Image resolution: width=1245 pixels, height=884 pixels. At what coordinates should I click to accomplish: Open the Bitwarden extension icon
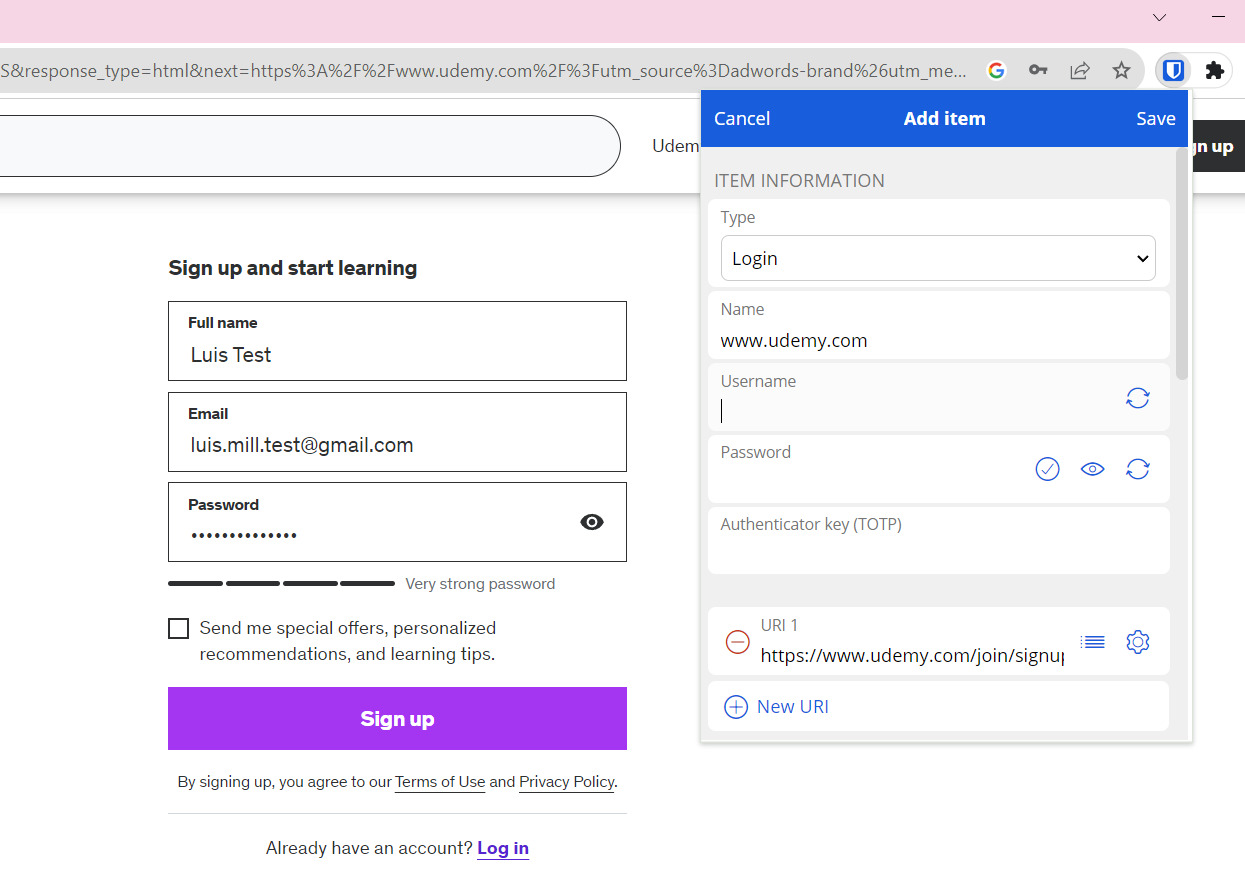[x=1172, y=70]
